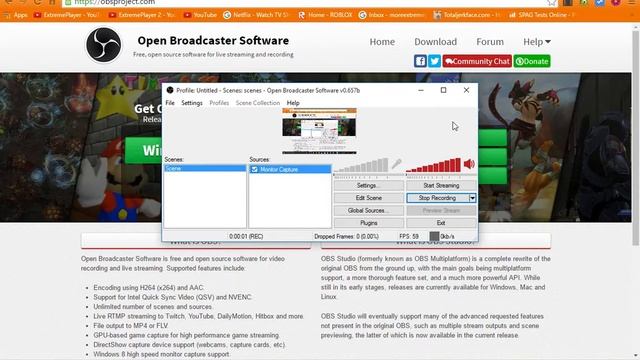The width and height of the screenshot is (640, 360).
Task: Click the OBS Settings... button
Action: point(369,185)
